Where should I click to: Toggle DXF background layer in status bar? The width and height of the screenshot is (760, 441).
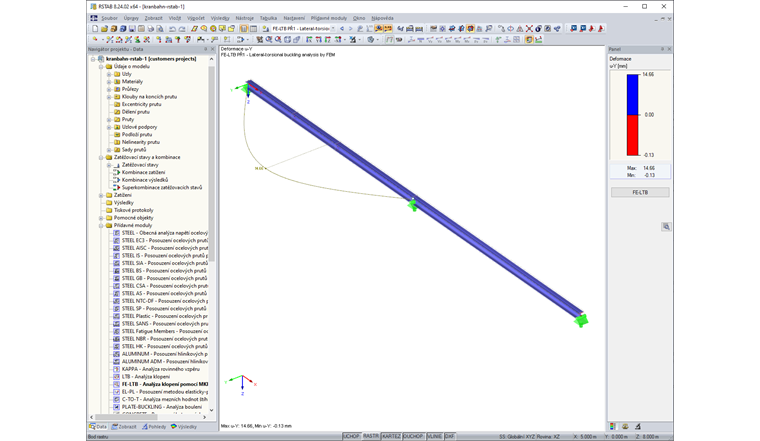[450, 437]
